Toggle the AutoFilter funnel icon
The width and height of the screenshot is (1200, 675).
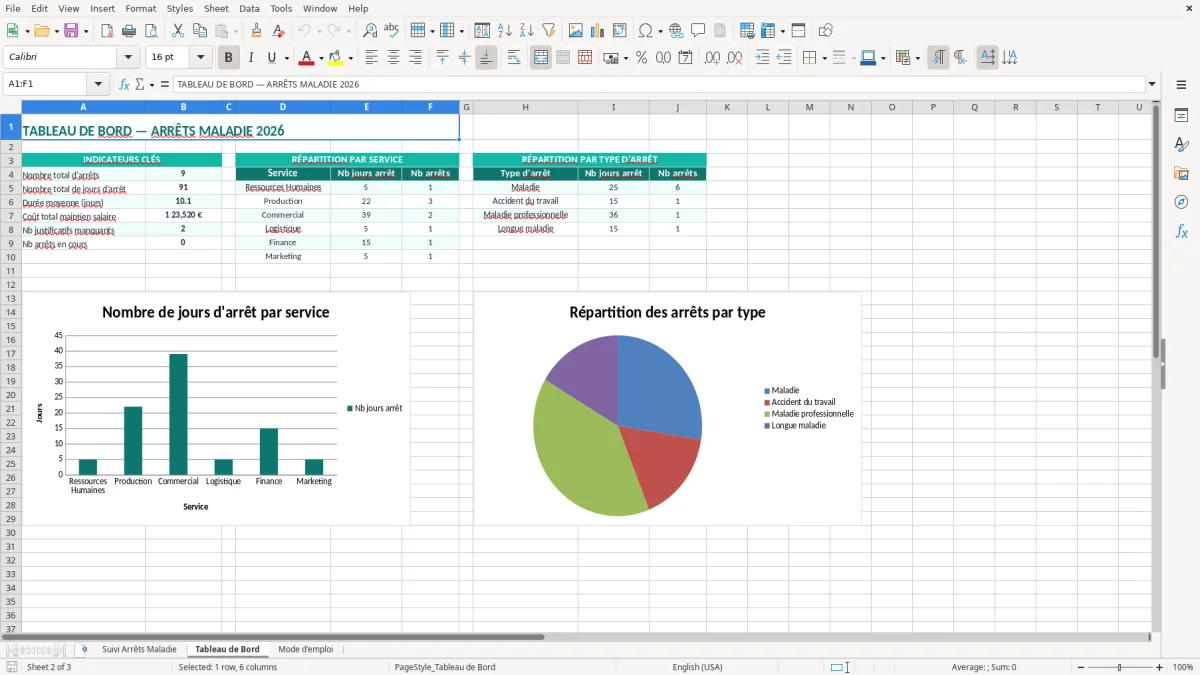coord(549,31)
